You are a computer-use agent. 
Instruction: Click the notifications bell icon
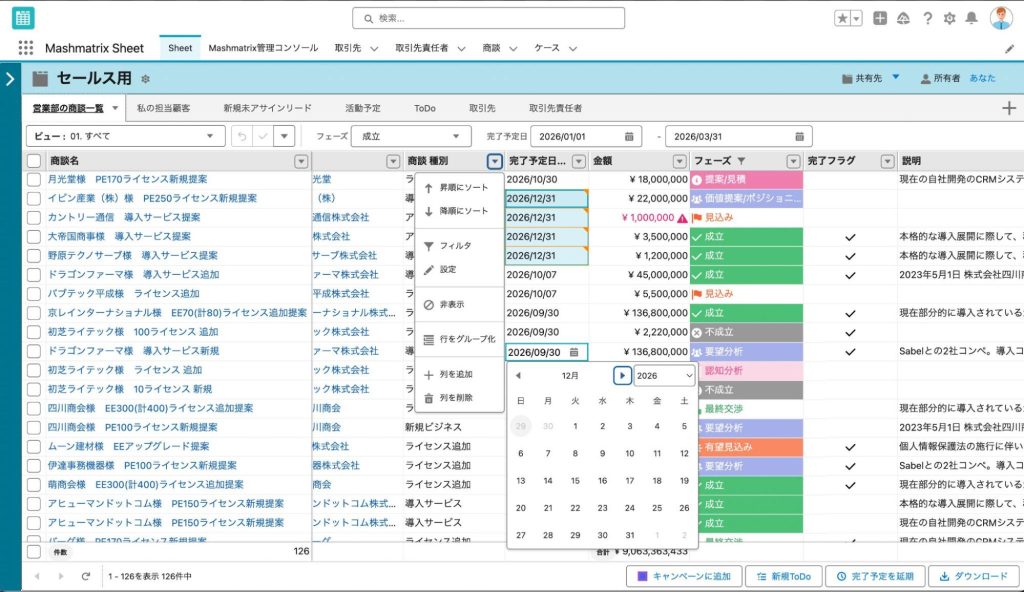[x=971, y=18]
